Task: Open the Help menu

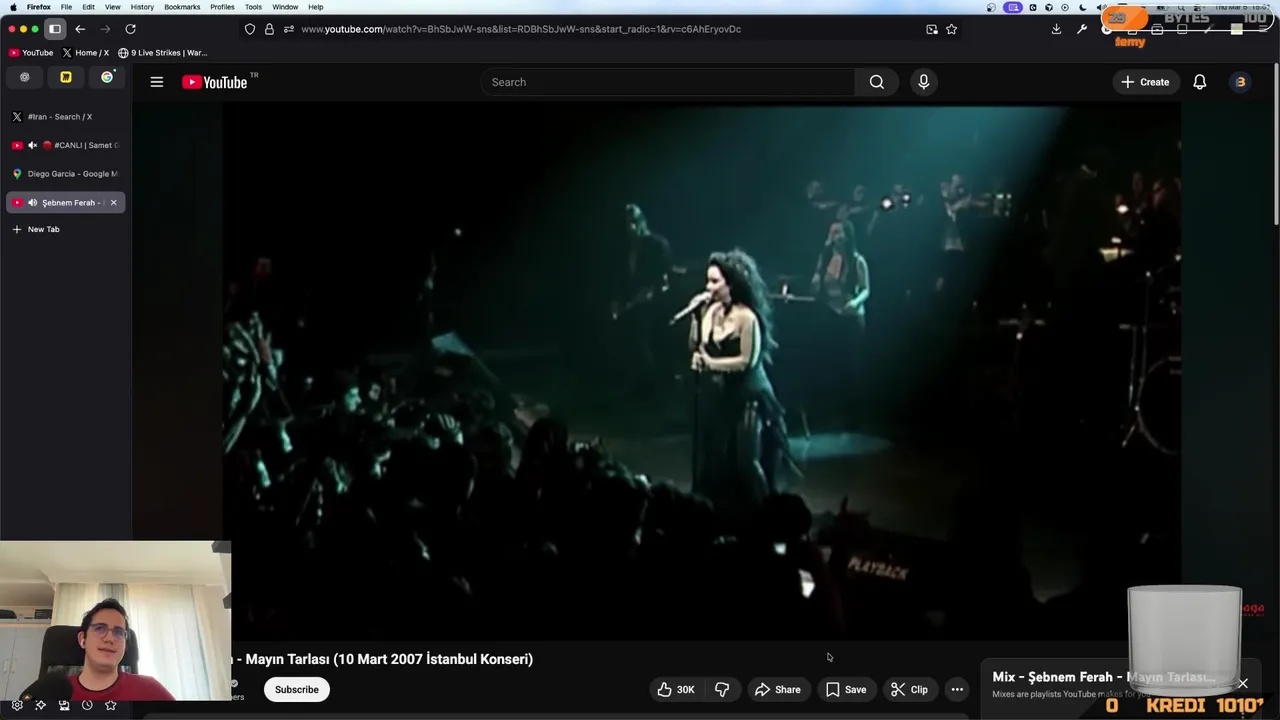Action: pos(316,7)
